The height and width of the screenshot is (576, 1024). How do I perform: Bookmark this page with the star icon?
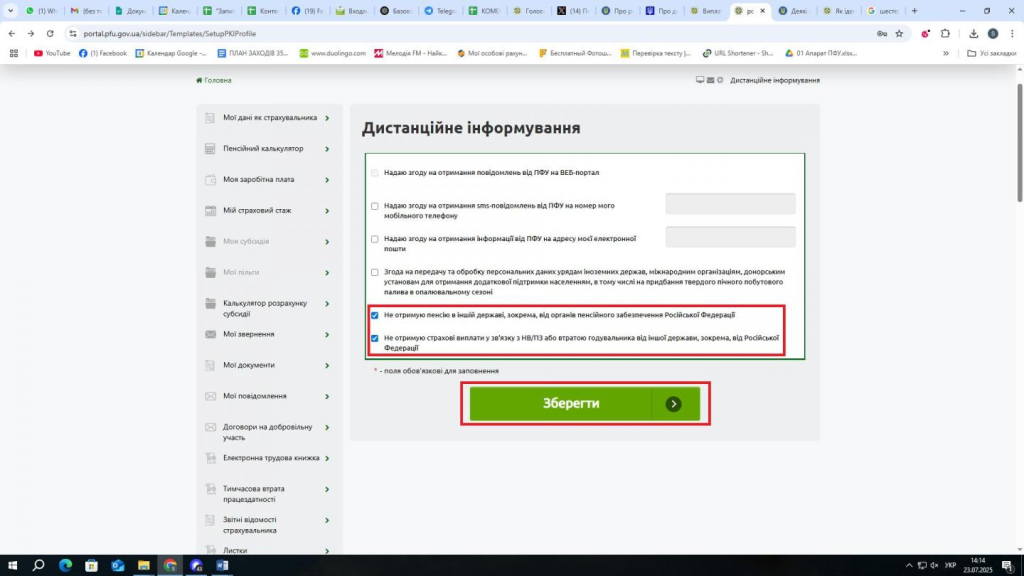899,33
